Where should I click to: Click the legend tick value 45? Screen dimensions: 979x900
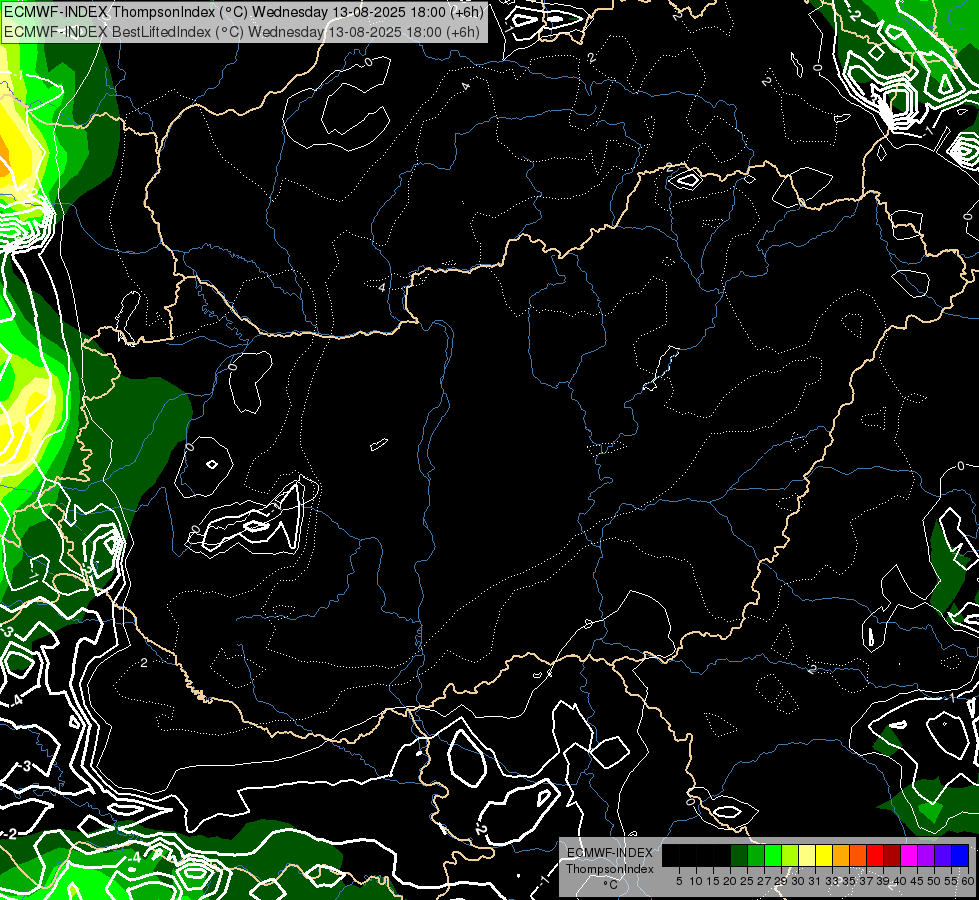pos(915,881)
